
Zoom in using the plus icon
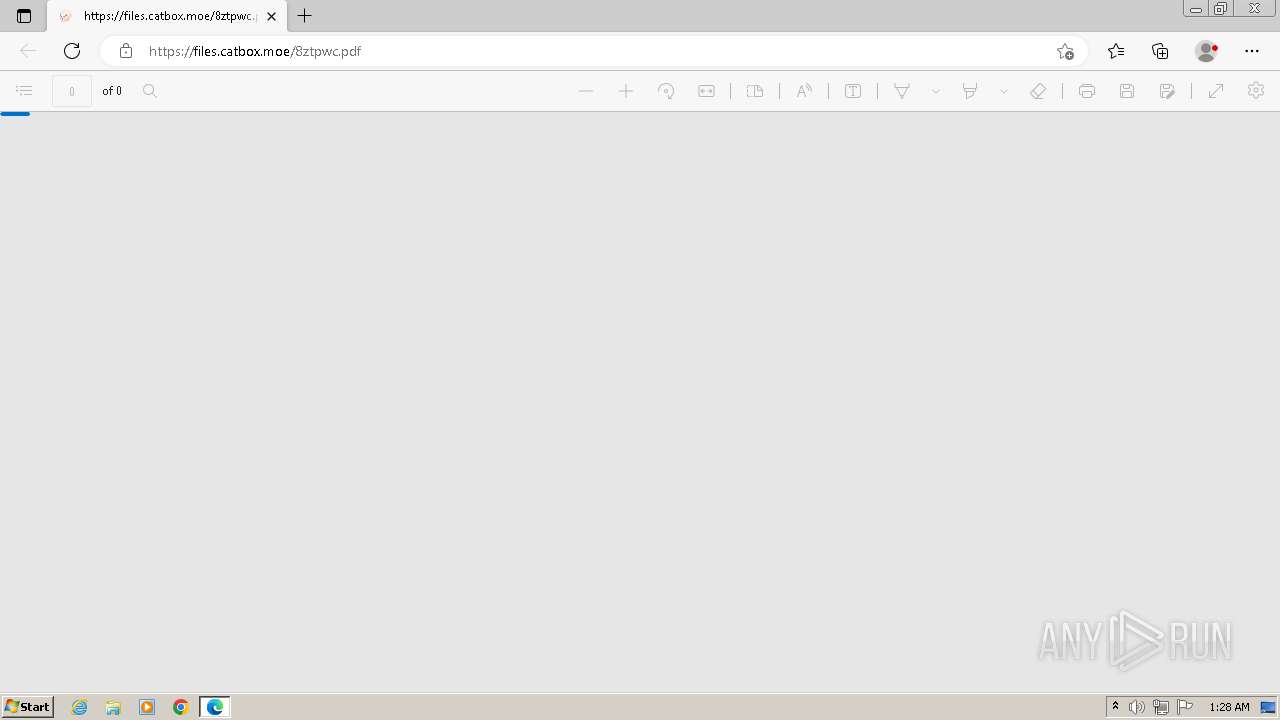(626, 91)
